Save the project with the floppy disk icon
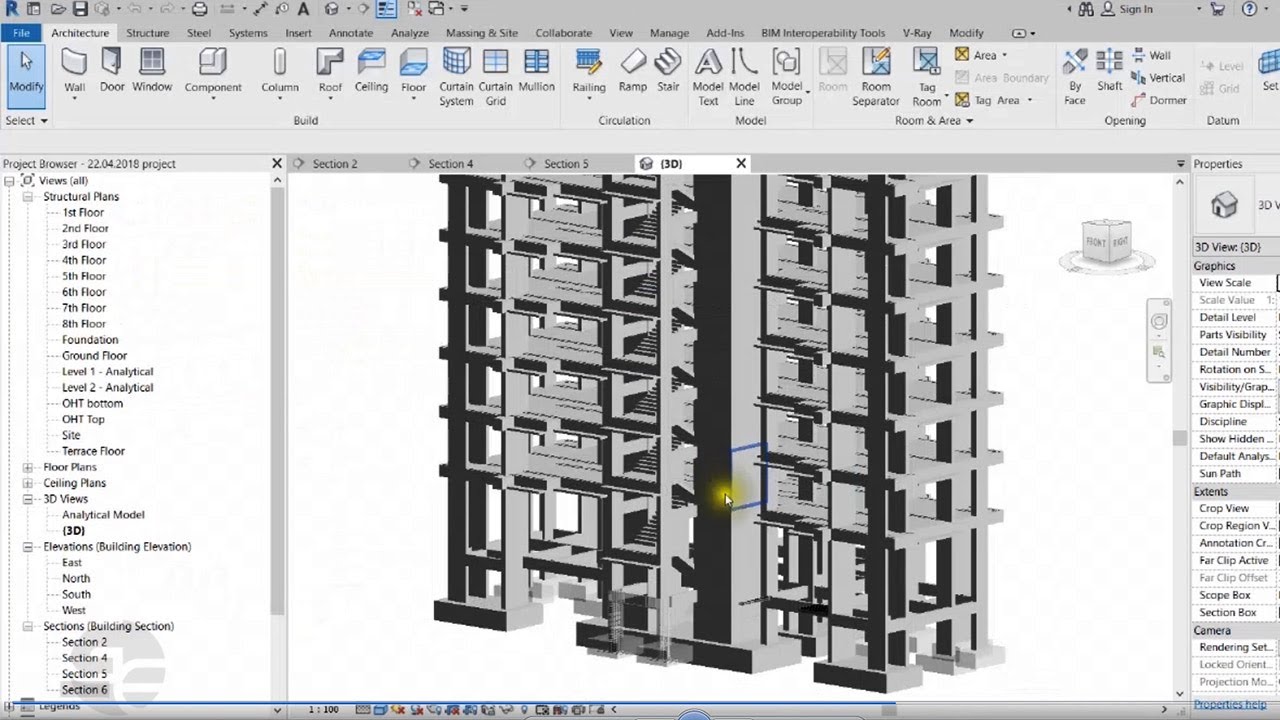 [80, 9]
